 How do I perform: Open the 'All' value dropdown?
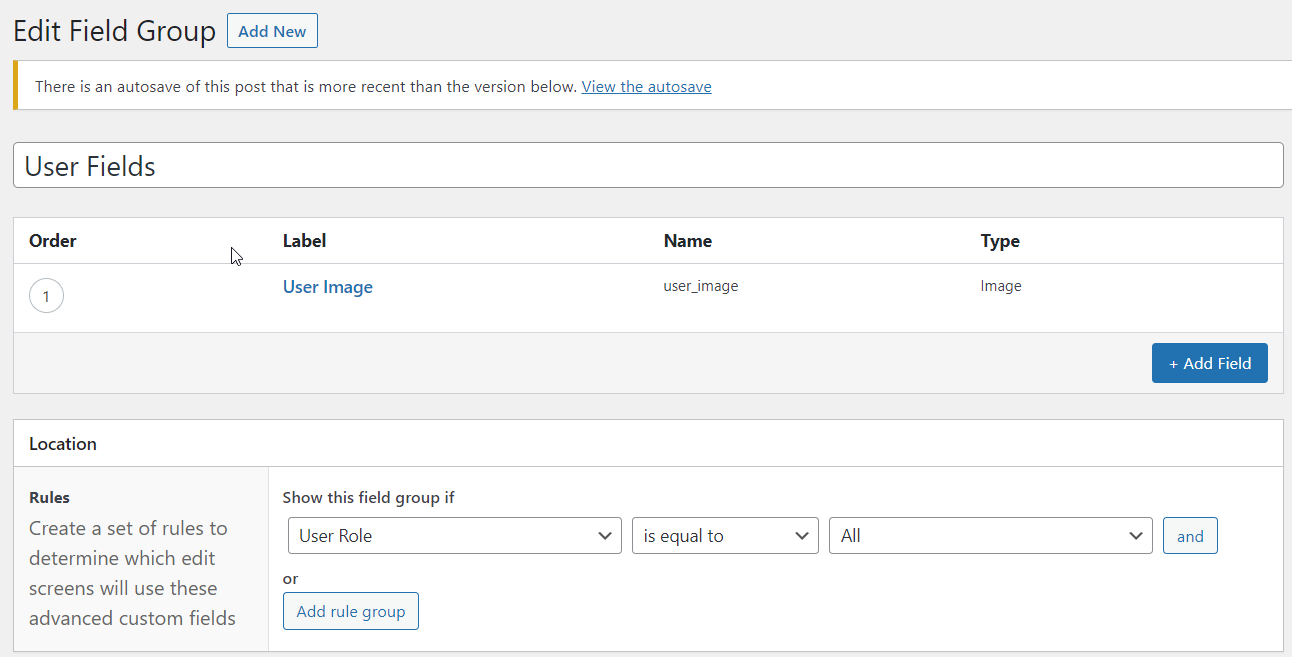[990, 536]
